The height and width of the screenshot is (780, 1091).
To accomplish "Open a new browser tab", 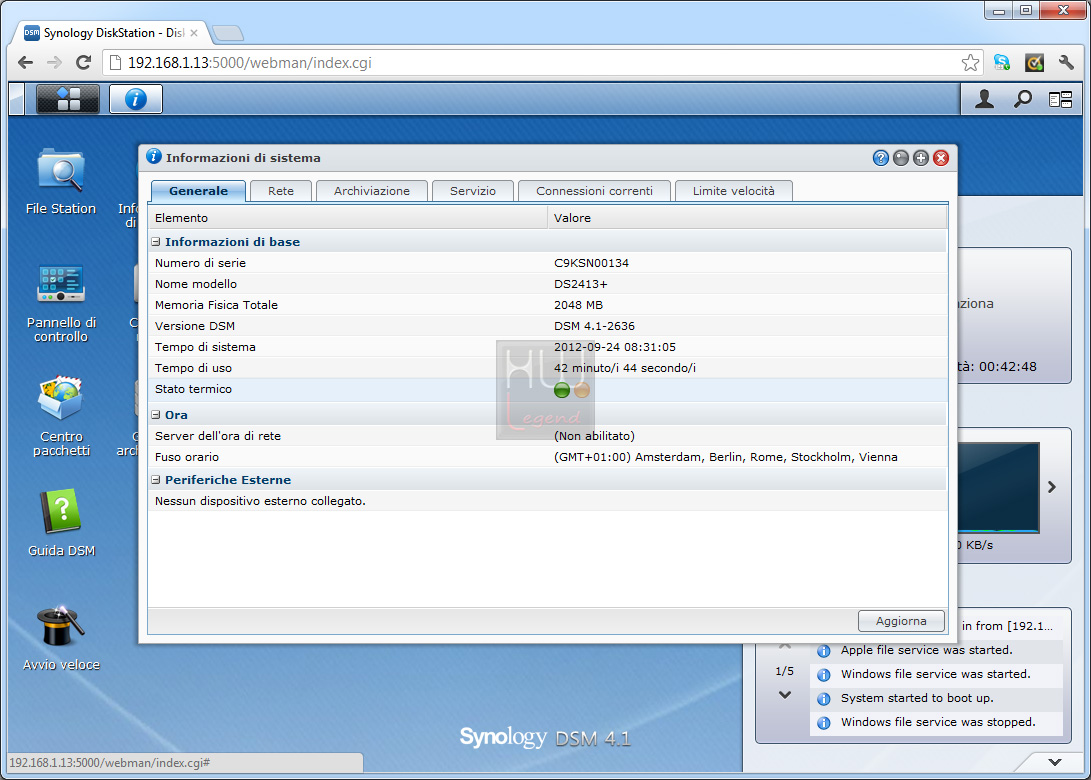I will pyautogui.click(x=228, y=33).
